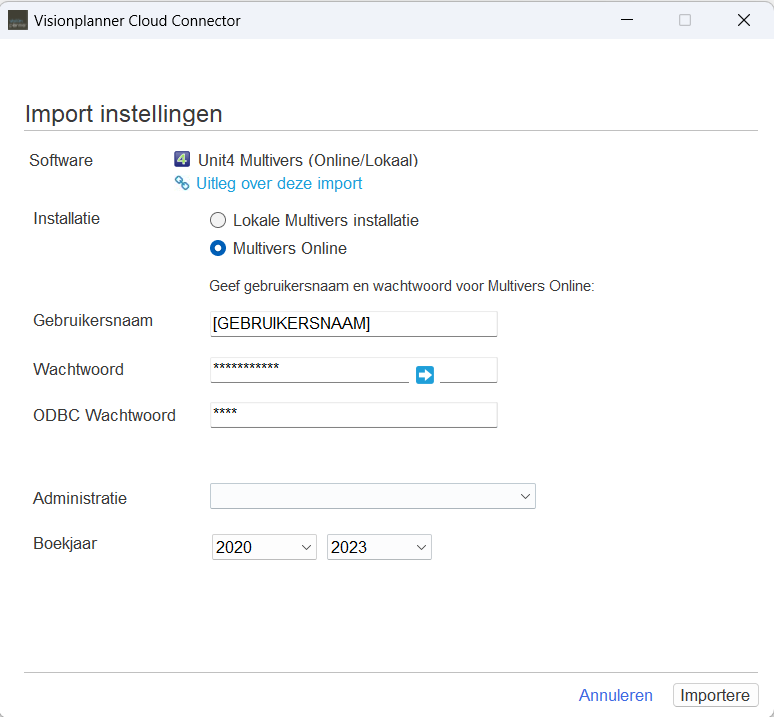Click the Administratie label
The height and width of the screenshot is (717, 774).
click(79, 498)
